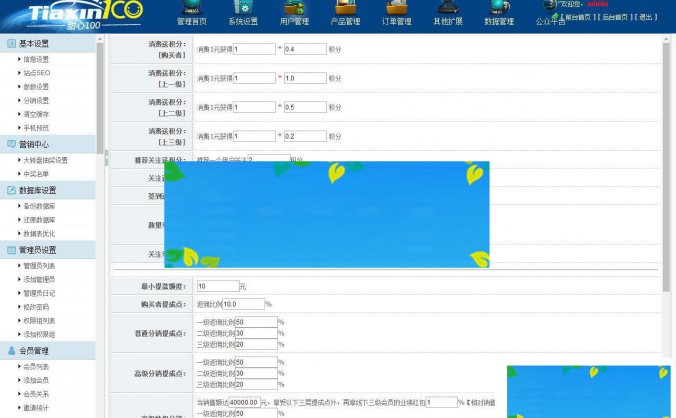
Task: Open 添加权限组 in the sidebar
Action: [39, 334]
